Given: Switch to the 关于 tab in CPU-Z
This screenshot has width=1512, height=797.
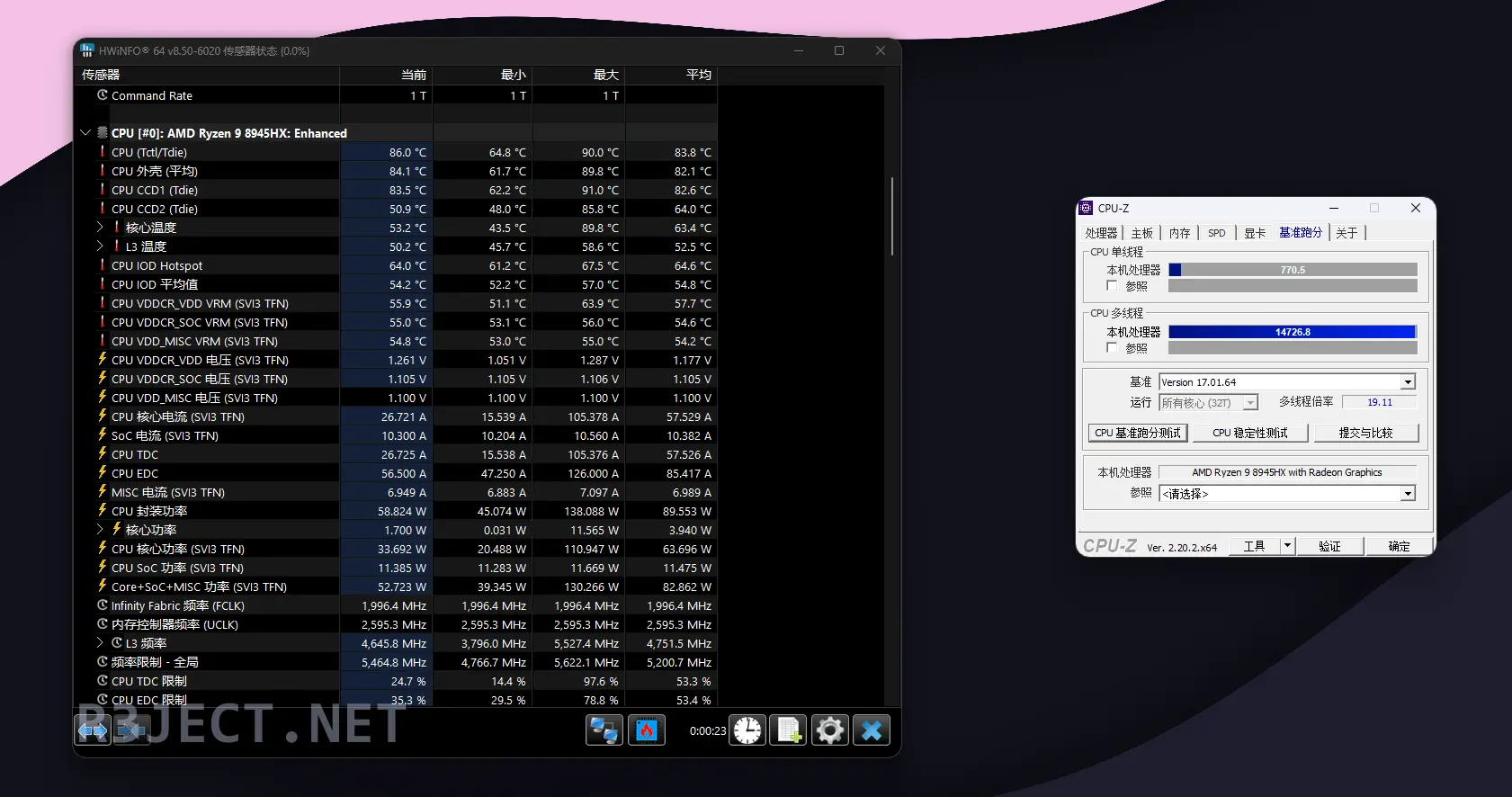Looking at the screenshot, I should coord(1346,233).
